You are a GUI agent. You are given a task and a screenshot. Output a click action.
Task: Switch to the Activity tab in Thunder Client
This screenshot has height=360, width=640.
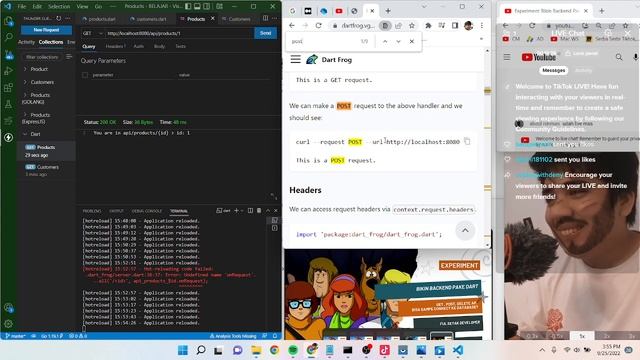[x=26, y=42]
